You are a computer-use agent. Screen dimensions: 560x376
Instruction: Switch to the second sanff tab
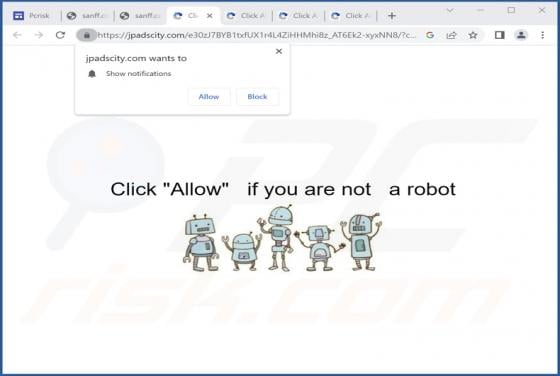pos(140,16)
